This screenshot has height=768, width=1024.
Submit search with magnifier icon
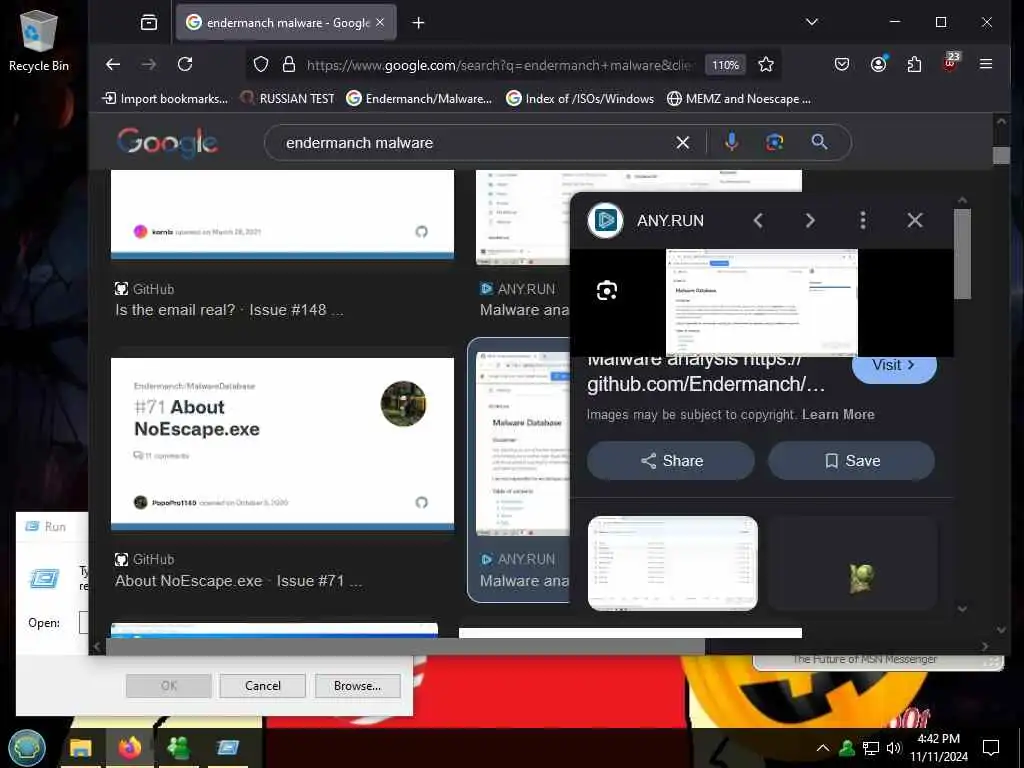819,142
